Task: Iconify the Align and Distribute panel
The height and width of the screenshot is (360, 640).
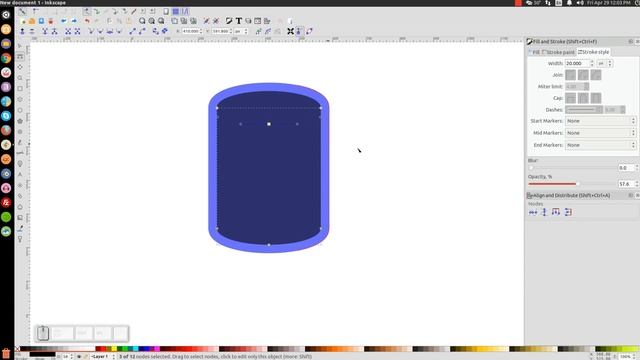Action: click(x=631, y=196)
